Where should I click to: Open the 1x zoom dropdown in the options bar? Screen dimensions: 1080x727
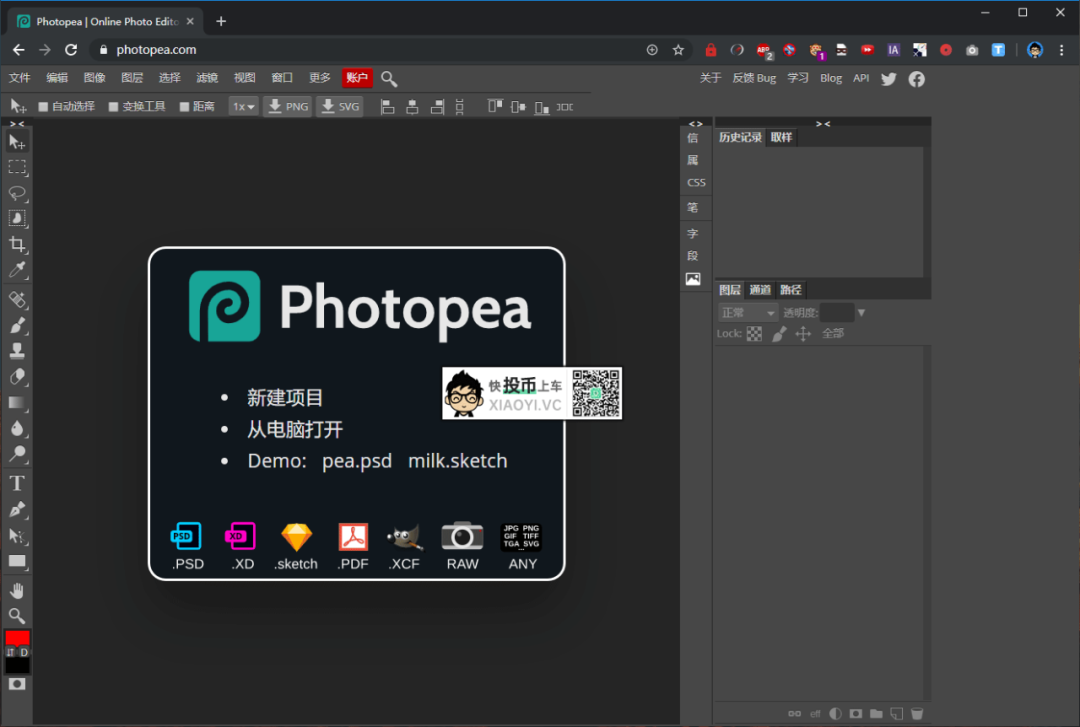point(243,106)
